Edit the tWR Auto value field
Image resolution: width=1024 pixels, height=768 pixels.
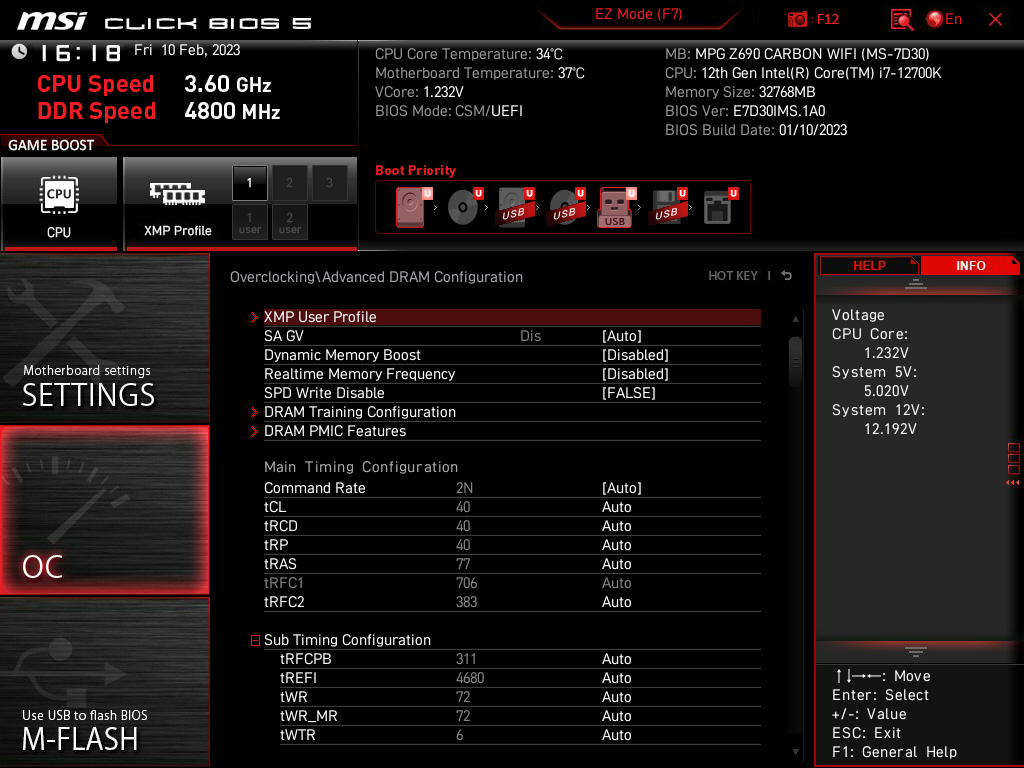pyautogui.click(x=616, y=697)
